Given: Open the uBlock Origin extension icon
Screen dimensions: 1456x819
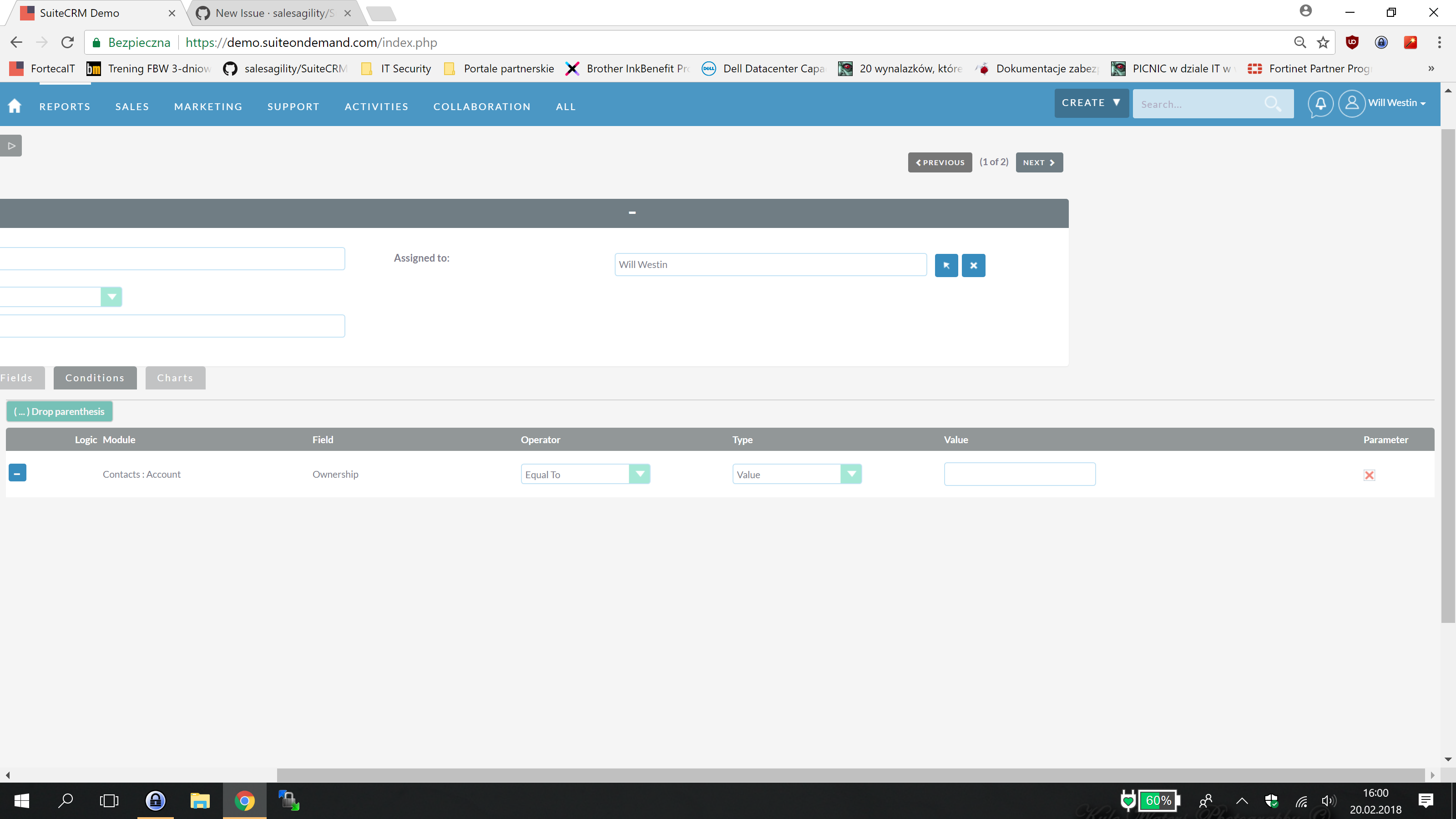Looking at the screenshot, I should [1352, 42].
